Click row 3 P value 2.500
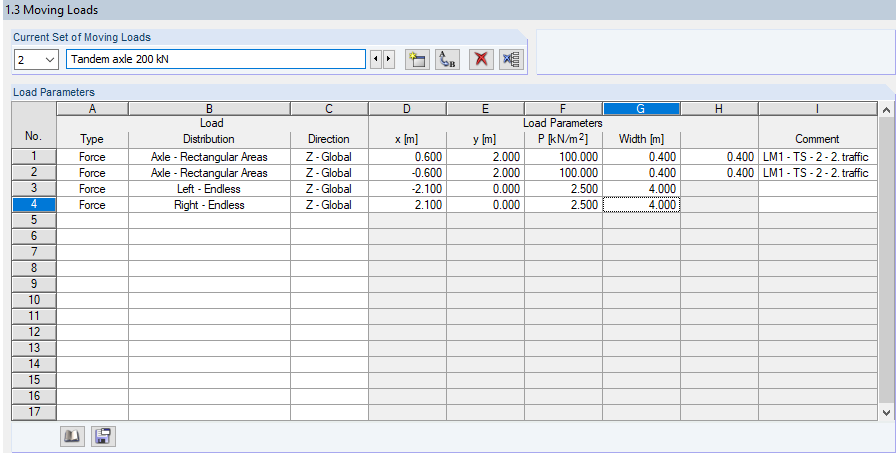Image resolution: width=896 pixels, height=453 pixels. (563, 189)
